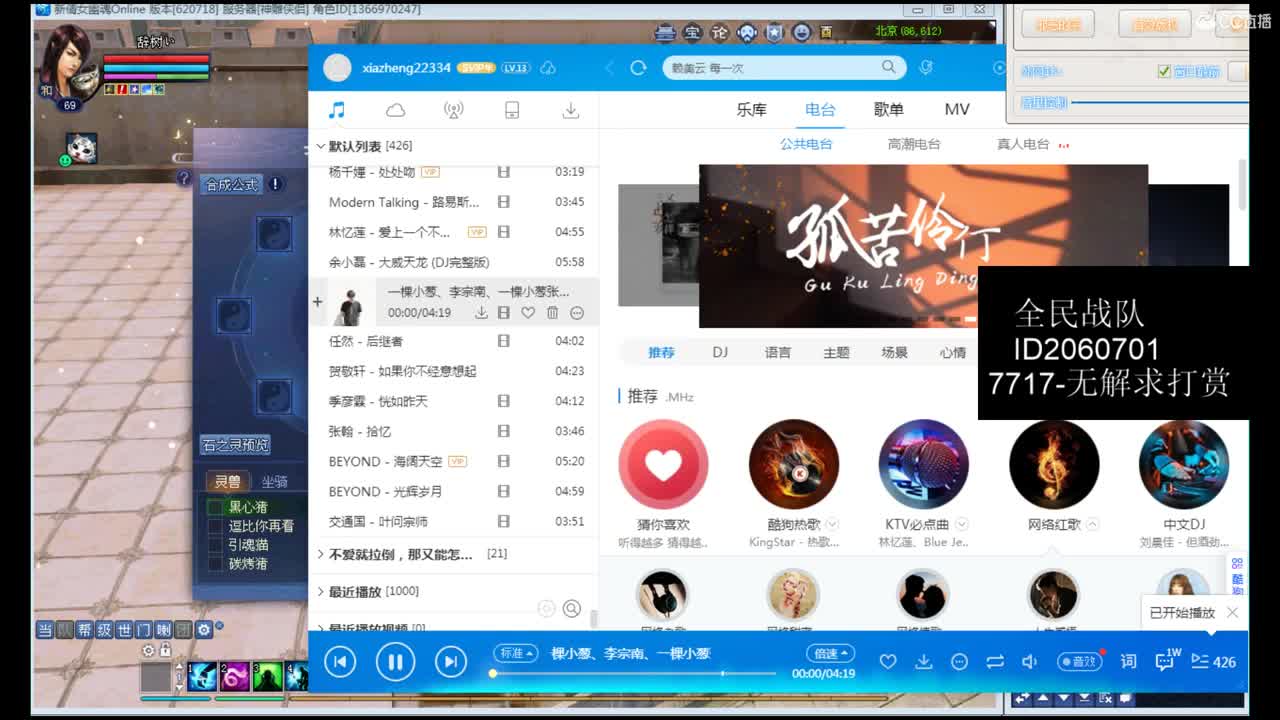The image size is (1280, 720).
Task: Go back using the left arrow
Action: pos(609,67)
